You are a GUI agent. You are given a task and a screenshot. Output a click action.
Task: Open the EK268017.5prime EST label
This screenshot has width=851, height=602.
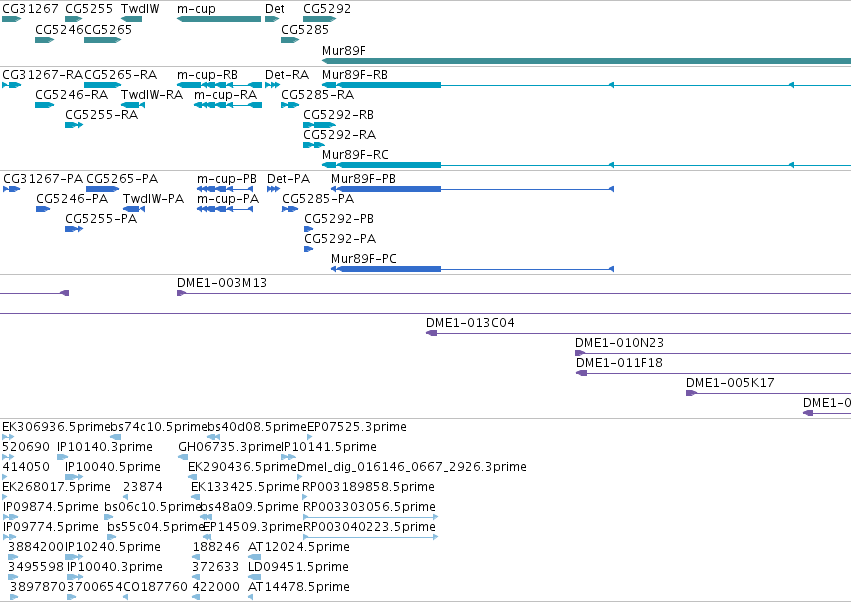tap(56, 487)
